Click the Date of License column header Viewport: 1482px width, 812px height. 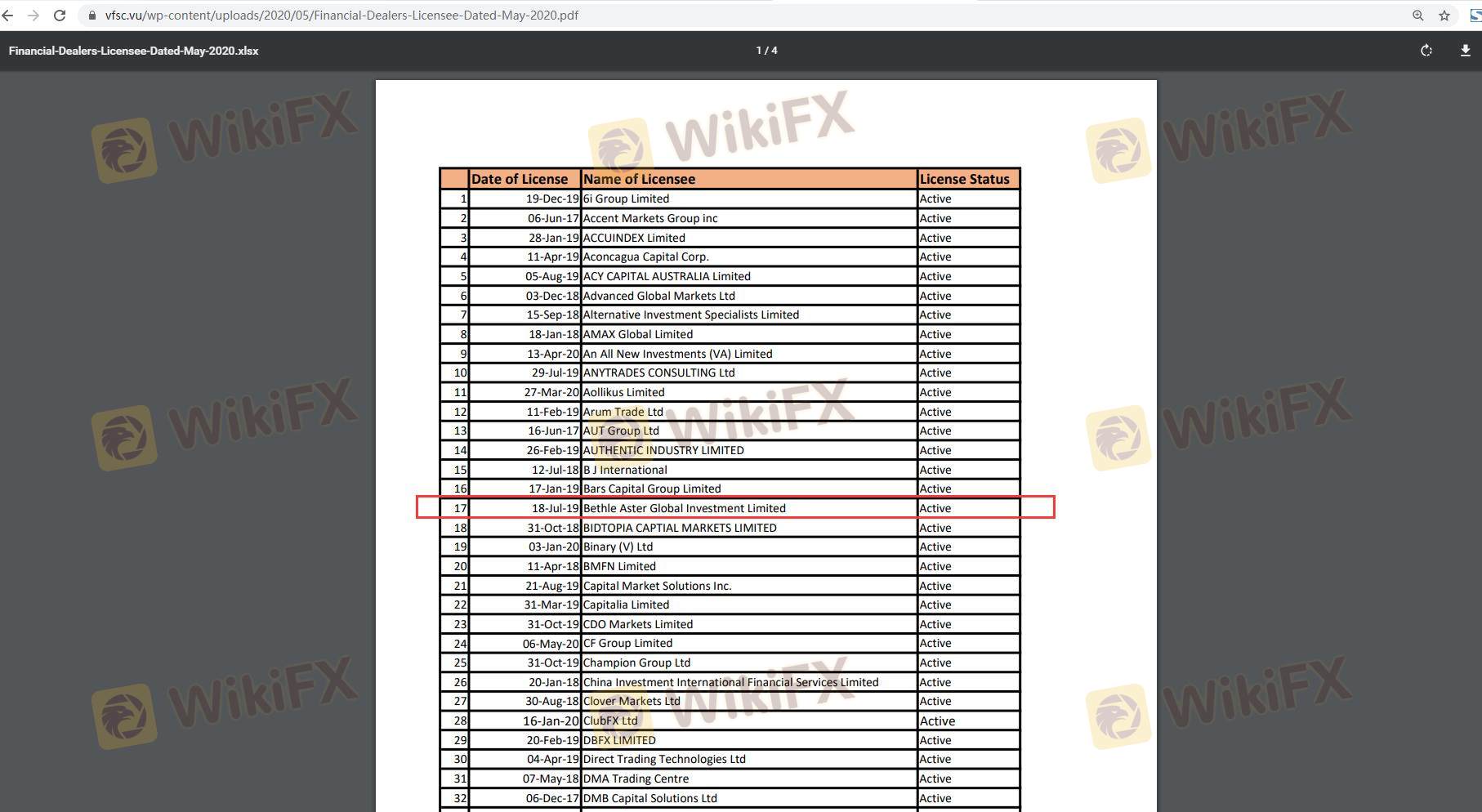pos(520,179)
